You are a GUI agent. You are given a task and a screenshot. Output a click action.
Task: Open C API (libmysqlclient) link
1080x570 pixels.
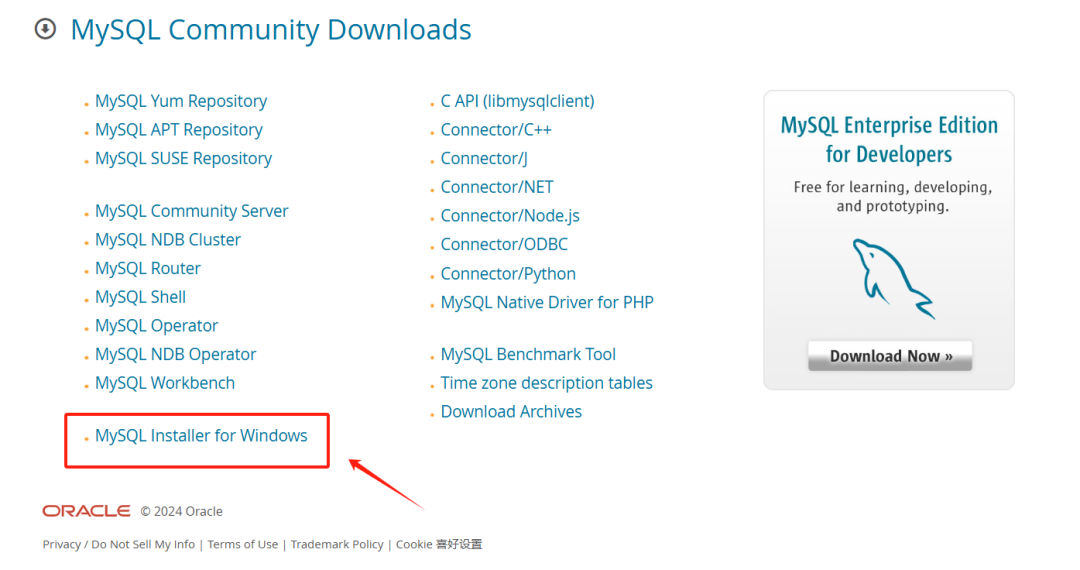point(517,101)
